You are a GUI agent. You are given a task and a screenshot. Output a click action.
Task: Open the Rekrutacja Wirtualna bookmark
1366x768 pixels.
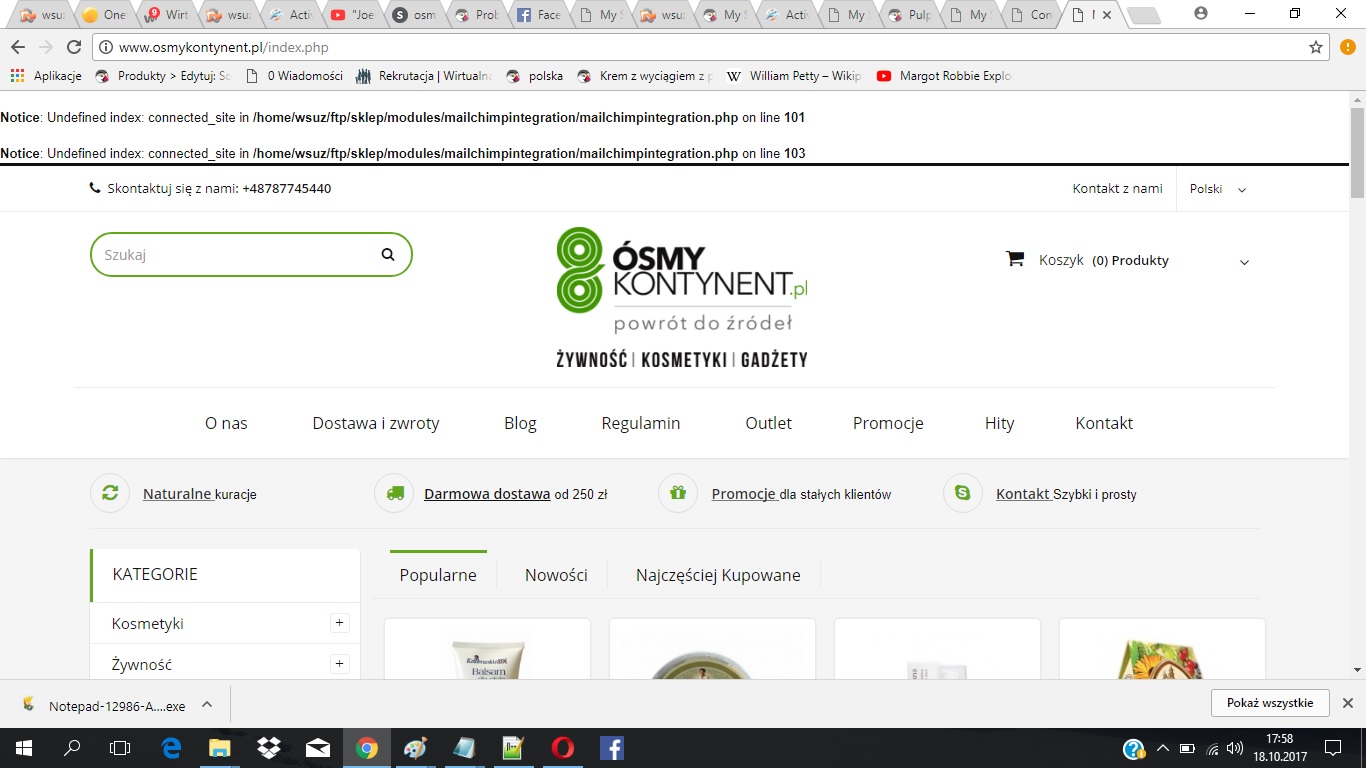(x=423, y=76)
